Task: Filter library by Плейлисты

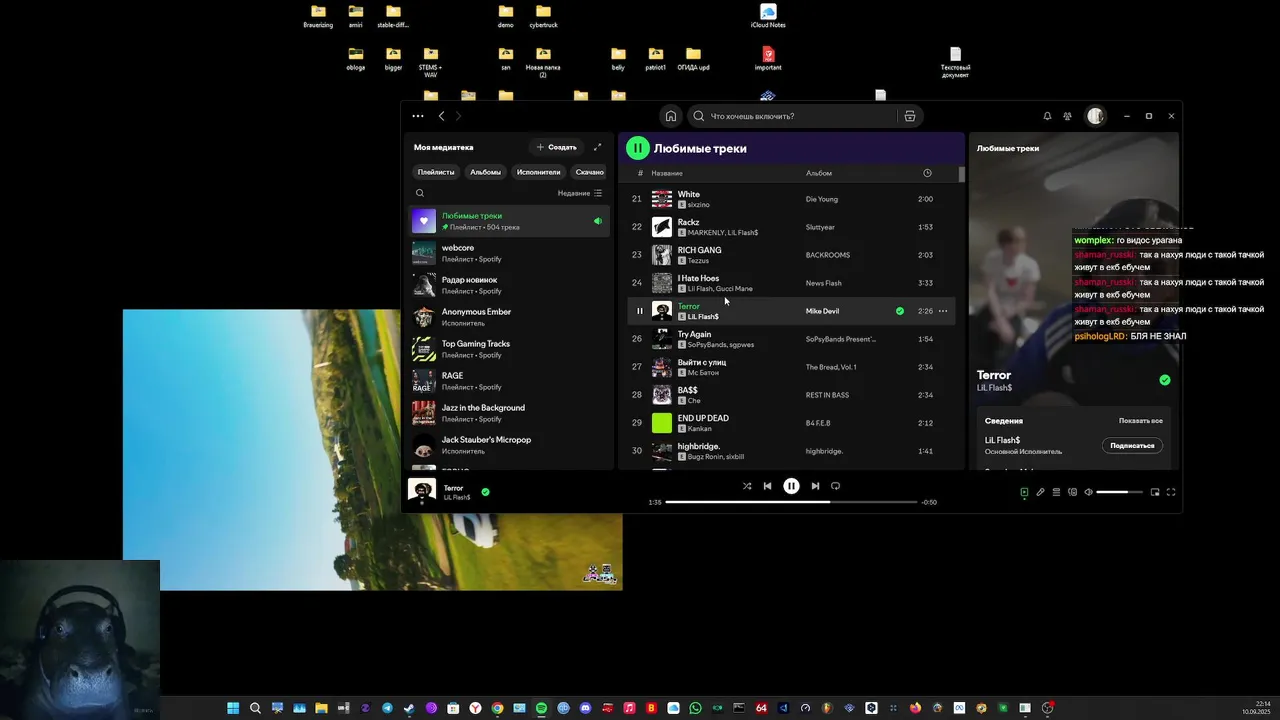Action: pyautogui.click(x=436, y=172)
